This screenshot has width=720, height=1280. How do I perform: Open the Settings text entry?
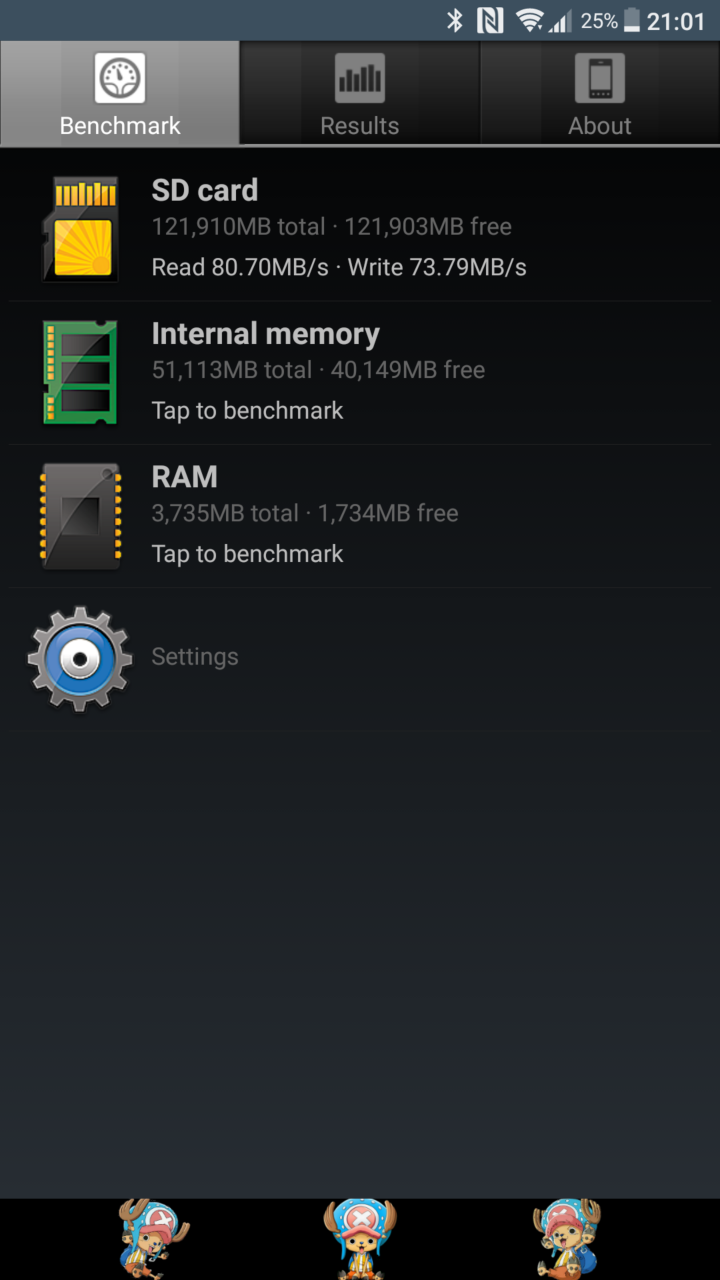pyautogui.click(x=195, y=657)
